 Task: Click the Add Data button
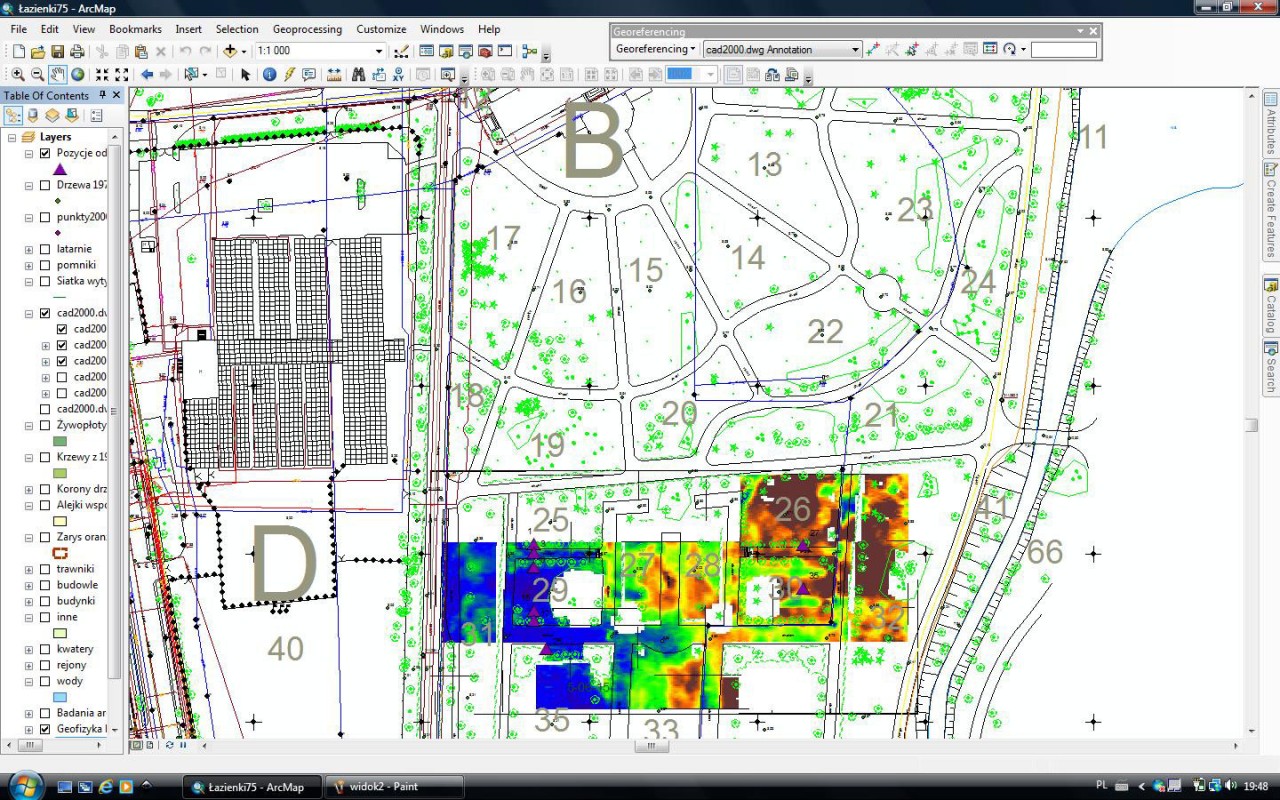tap(230, 51)
